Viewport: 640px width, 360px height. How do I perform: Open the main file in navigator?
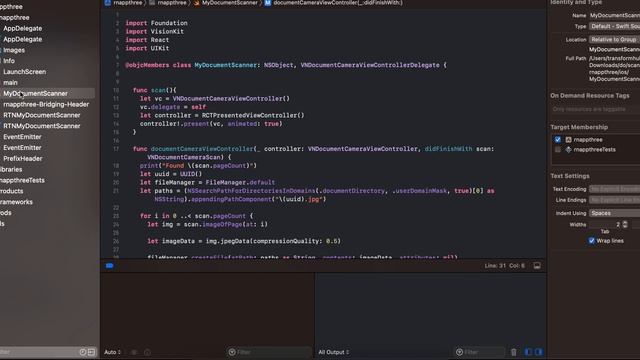tap(10, 82)
